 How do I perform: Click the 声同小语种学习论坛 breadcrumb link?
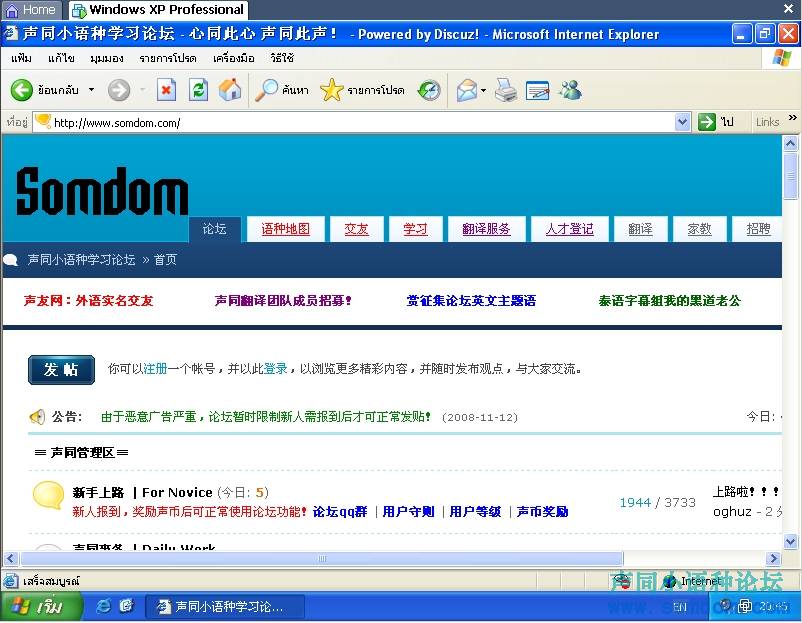81,260
